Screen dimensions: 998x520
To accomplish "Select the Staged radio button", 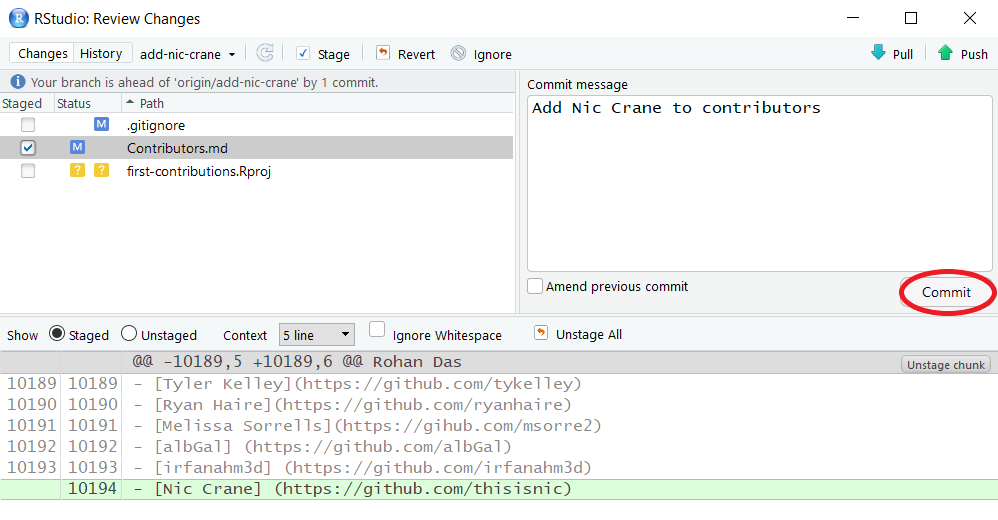I will click(57, 334).
